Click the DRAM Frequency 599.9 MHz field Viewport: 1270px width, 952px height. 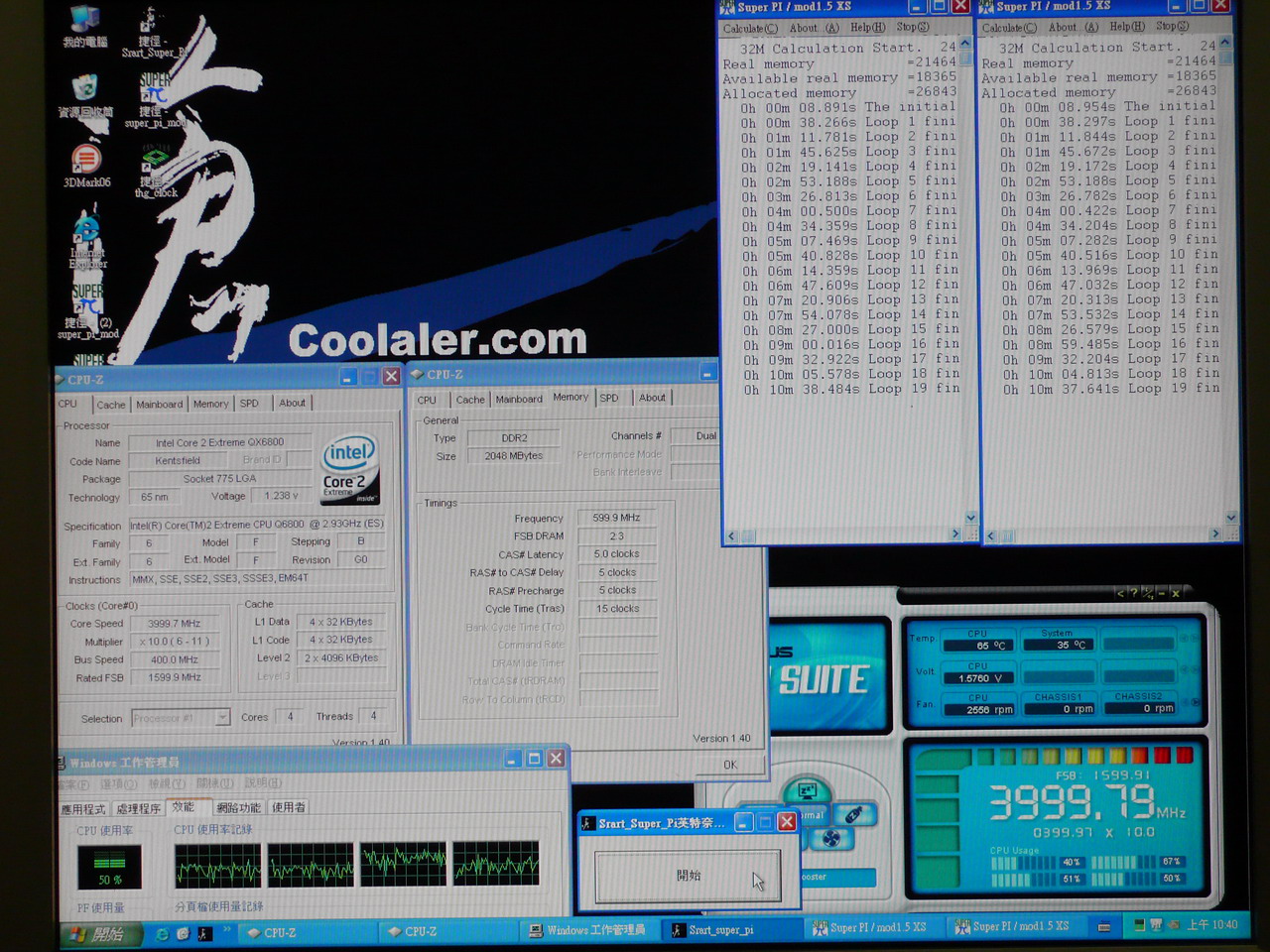click(x=617, y=518)
